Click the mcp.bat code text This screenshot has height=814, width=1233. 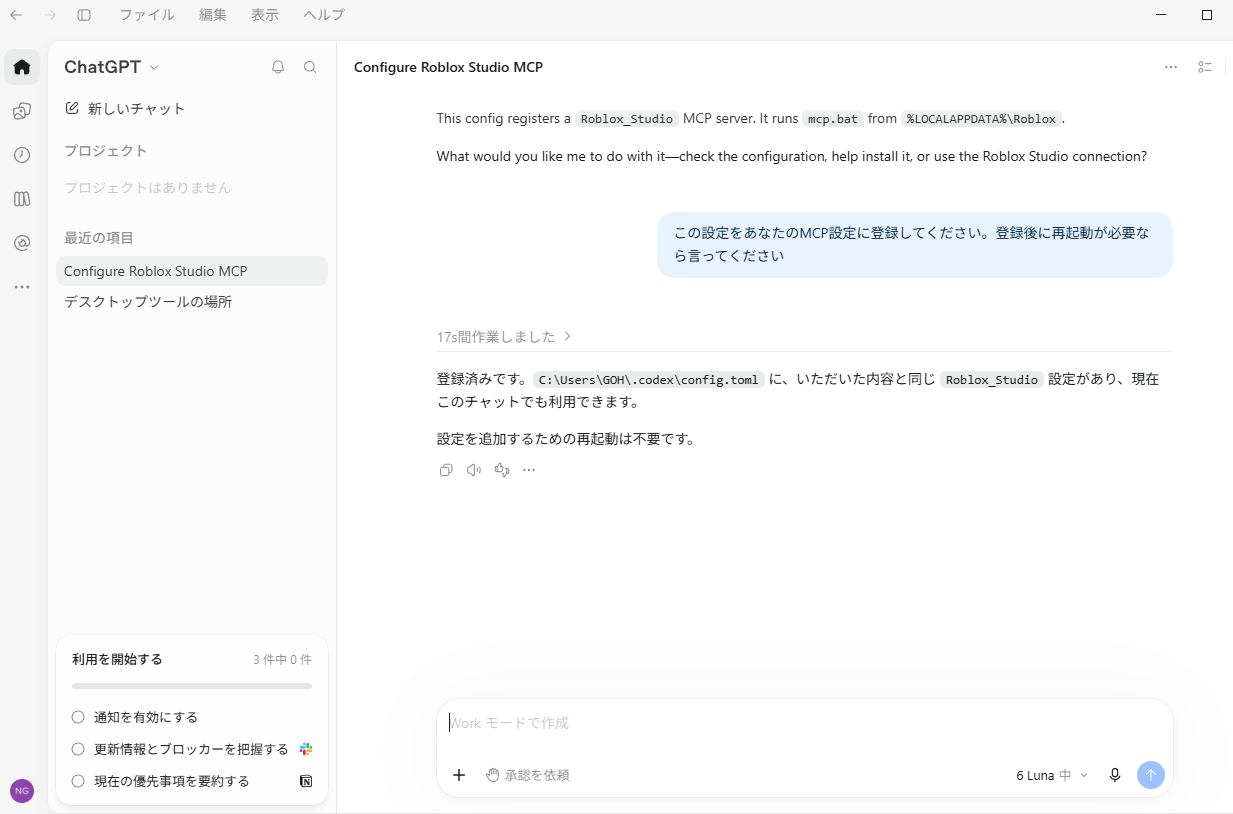[x=833, y=119]
